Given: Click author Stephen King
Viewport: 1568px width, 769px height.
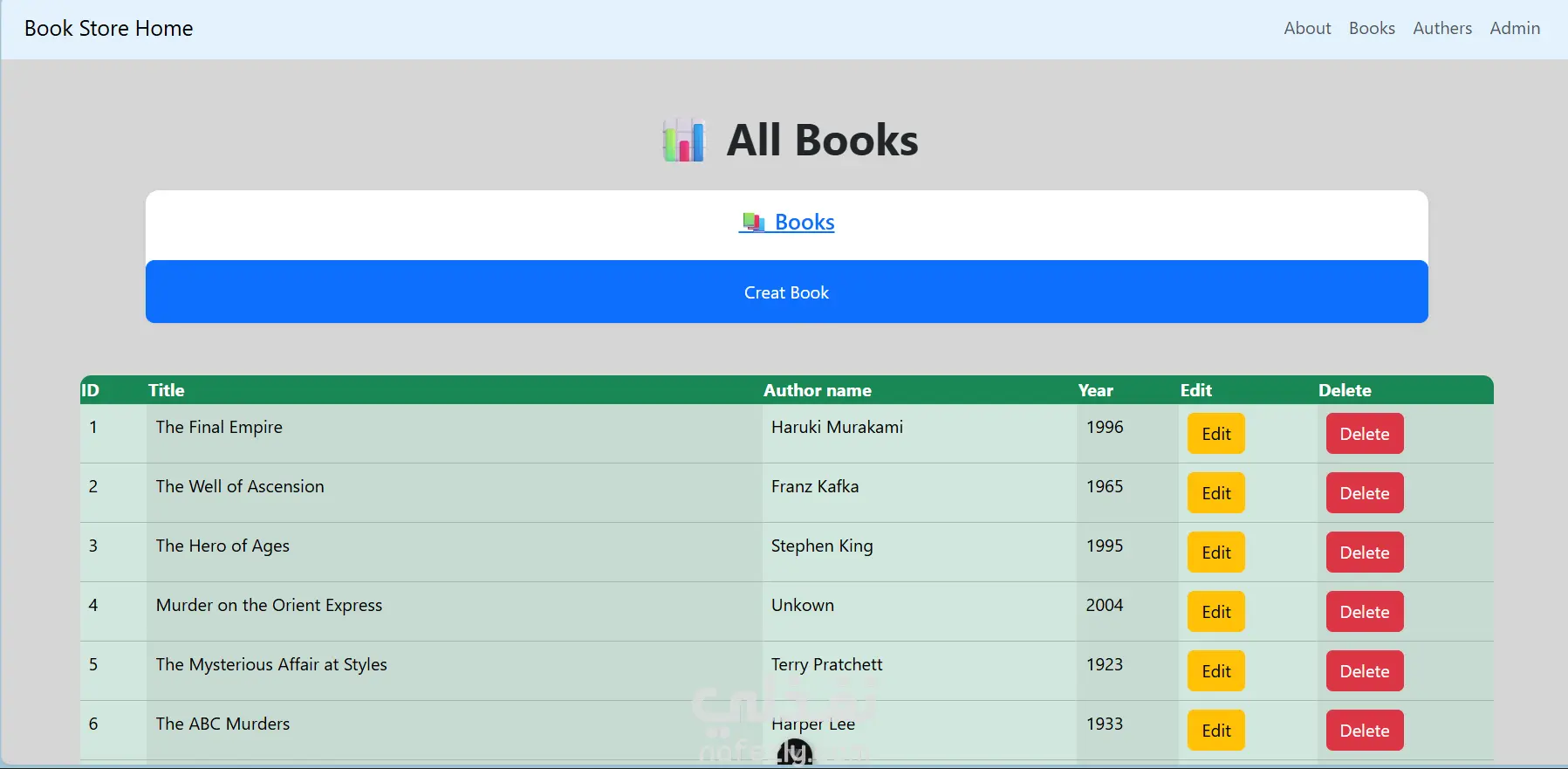Looking at the screenshot, I should (822, 546).
